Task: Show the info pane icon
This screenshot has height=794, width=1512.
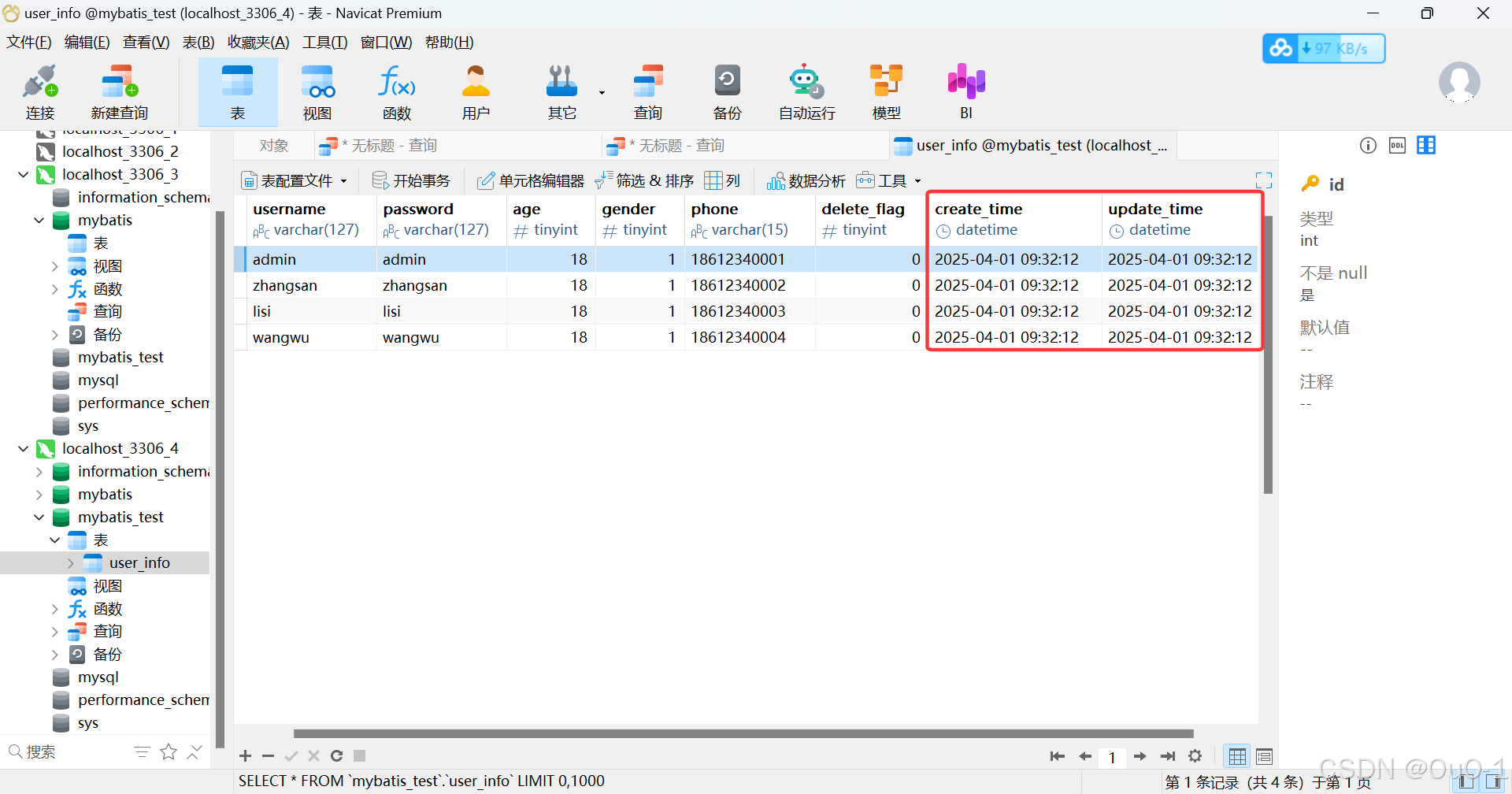Action: (x=1368, y=145)
